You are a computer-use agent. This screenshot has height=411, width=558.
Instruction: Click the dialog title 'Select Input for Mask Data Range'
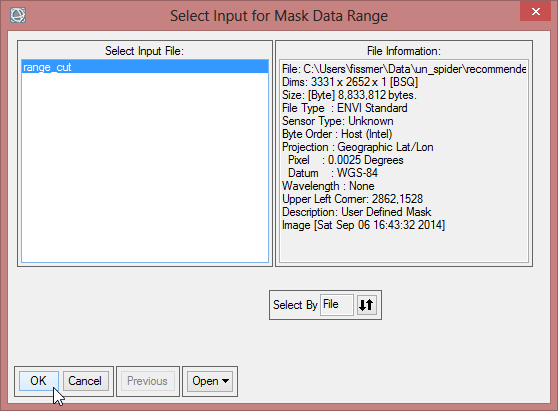(x=279, y=16)
